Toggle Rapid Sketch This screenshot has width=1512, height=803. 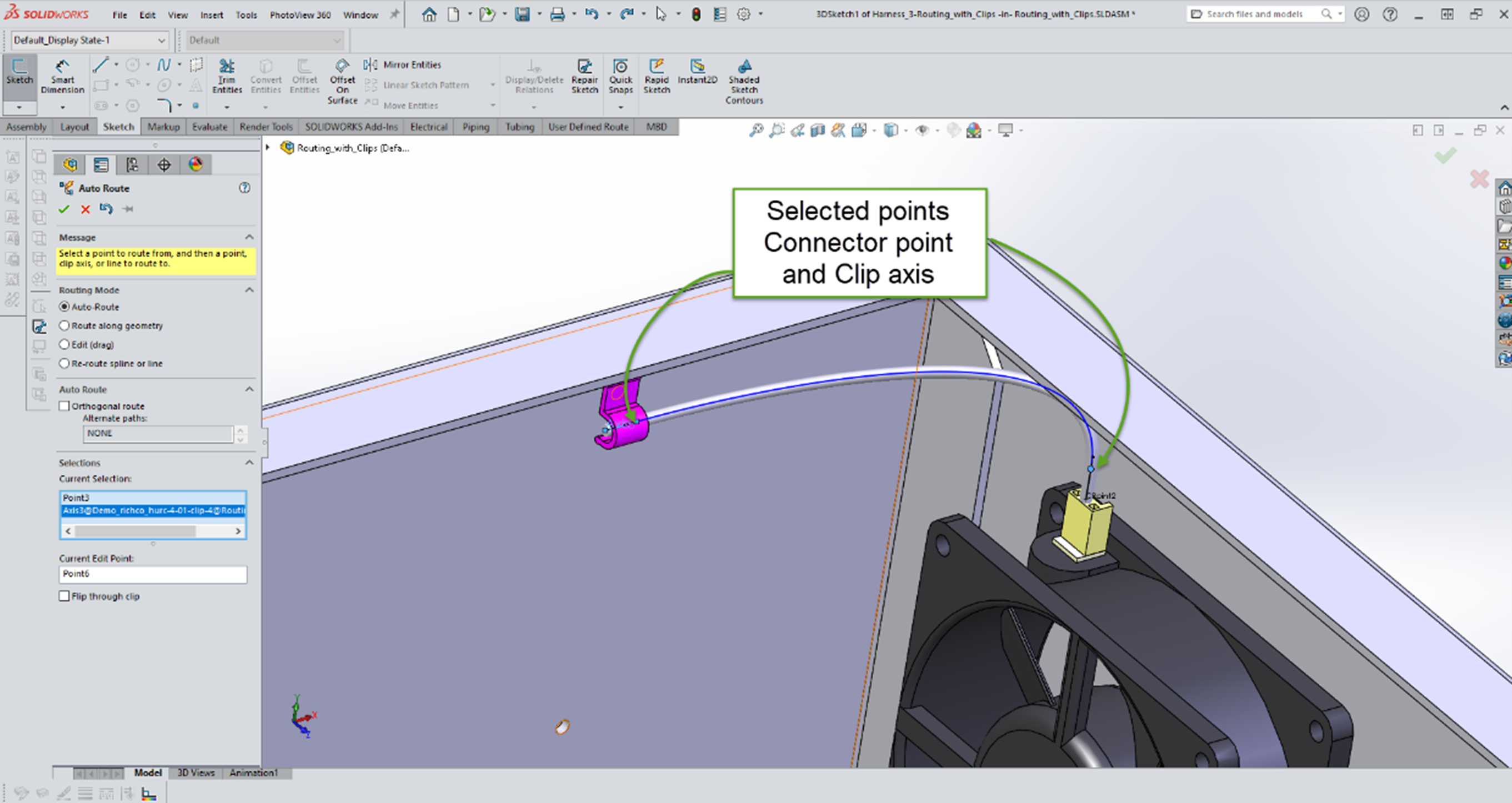[x=656, y=76]
